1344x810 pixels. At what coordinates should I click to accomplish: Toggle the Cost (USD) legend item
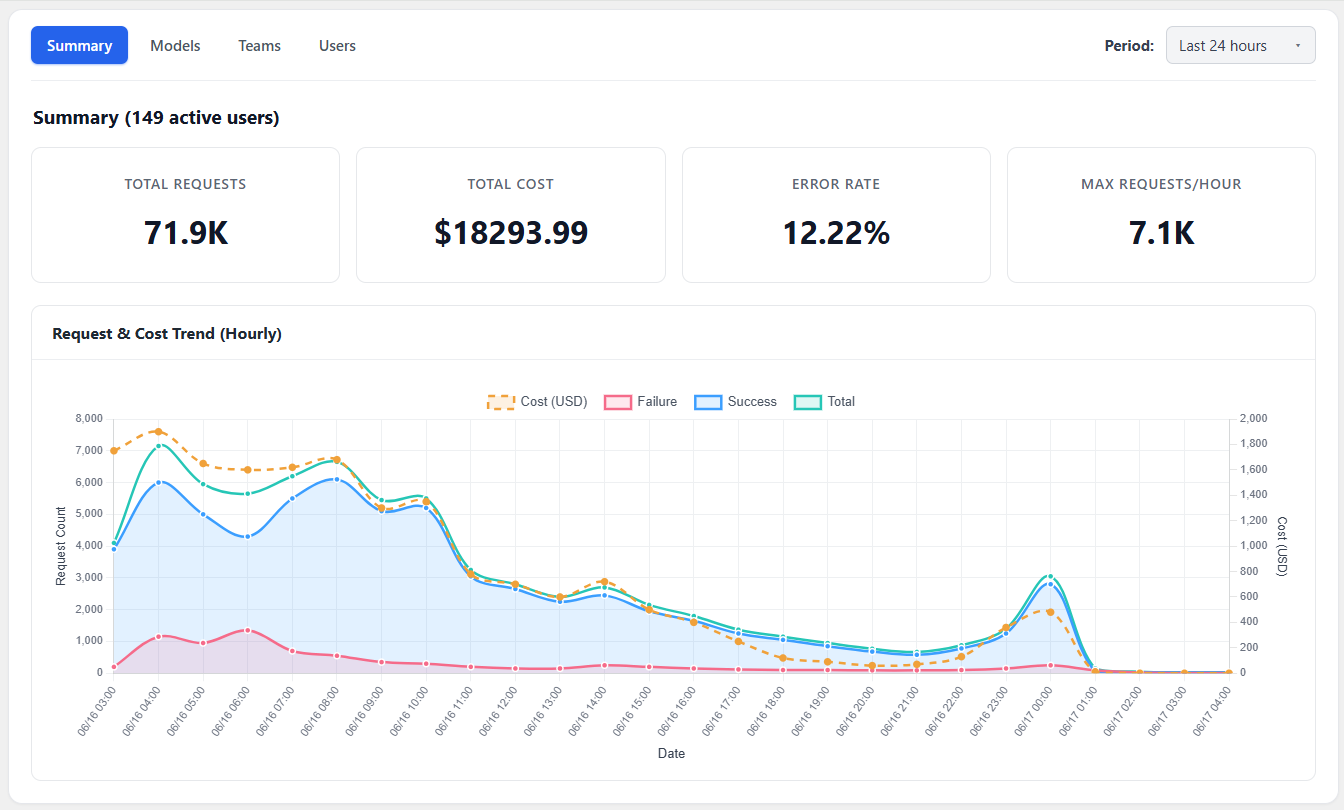(x=537, y=402)
